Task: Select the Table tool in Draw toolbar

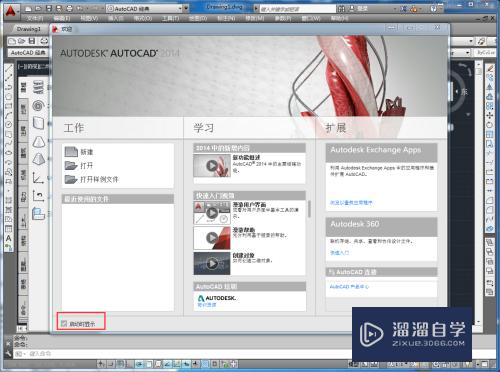Action: pyautogui.click(x=9, y=229)
